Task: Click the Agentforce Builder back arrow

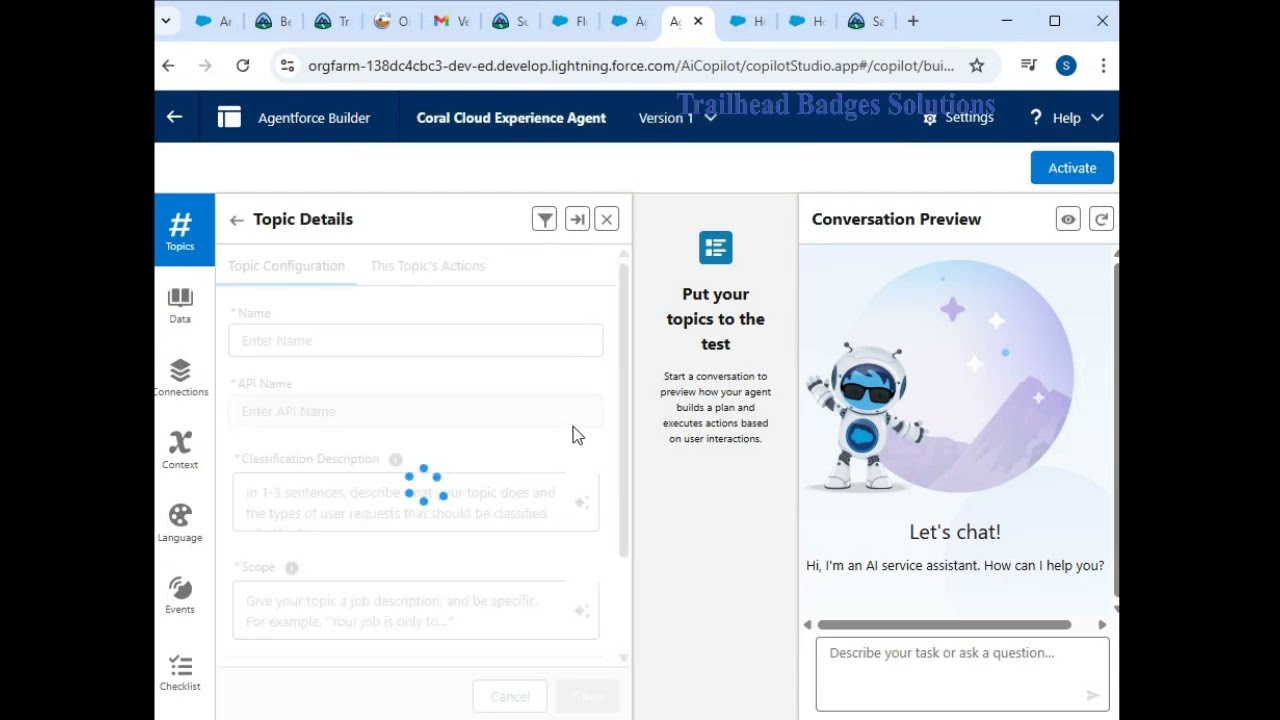Action: tap(175, 117)
